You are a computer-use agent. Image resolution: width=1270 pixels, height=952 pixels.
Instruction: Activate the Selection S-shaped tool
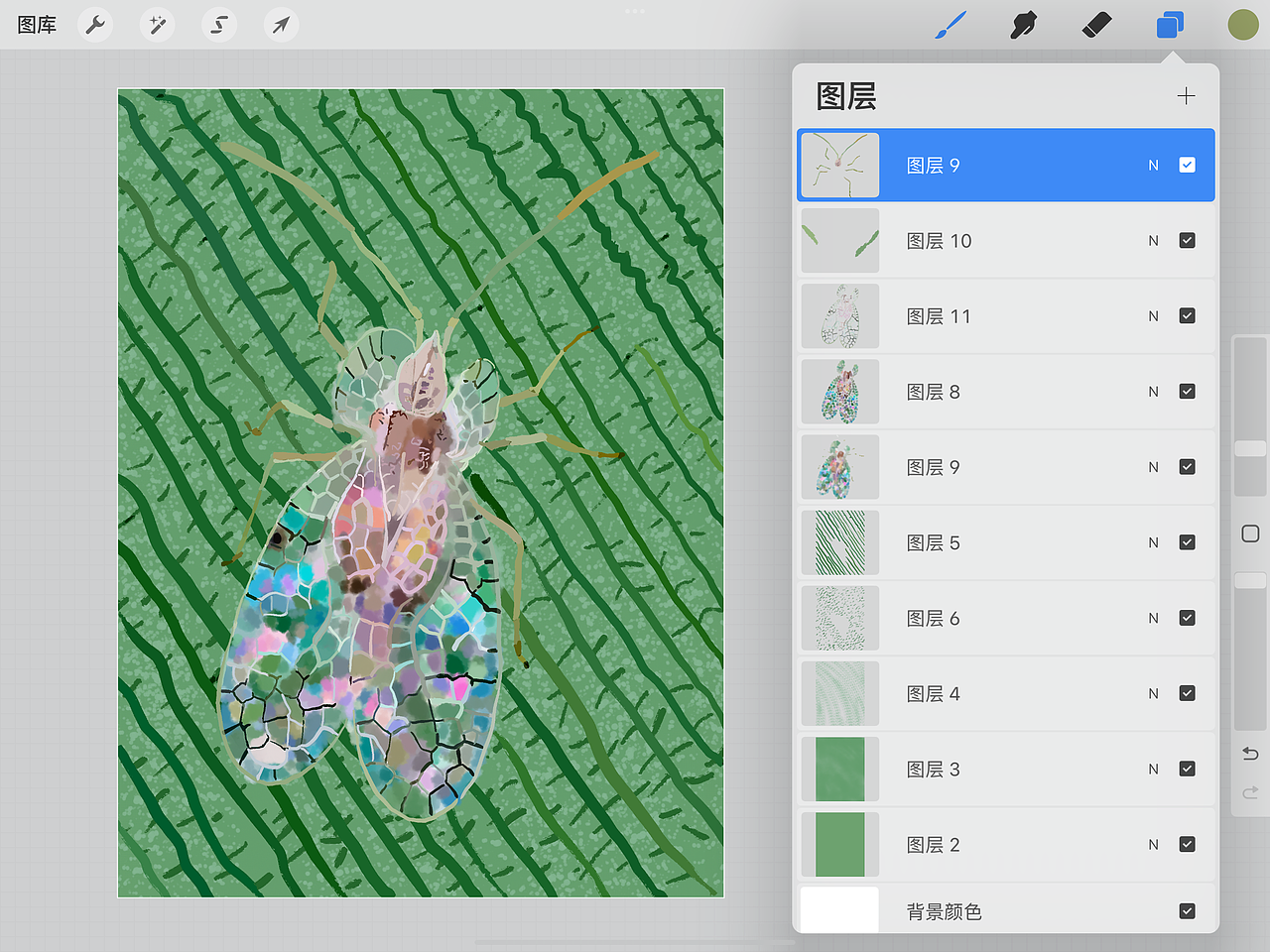pos(219,24)
